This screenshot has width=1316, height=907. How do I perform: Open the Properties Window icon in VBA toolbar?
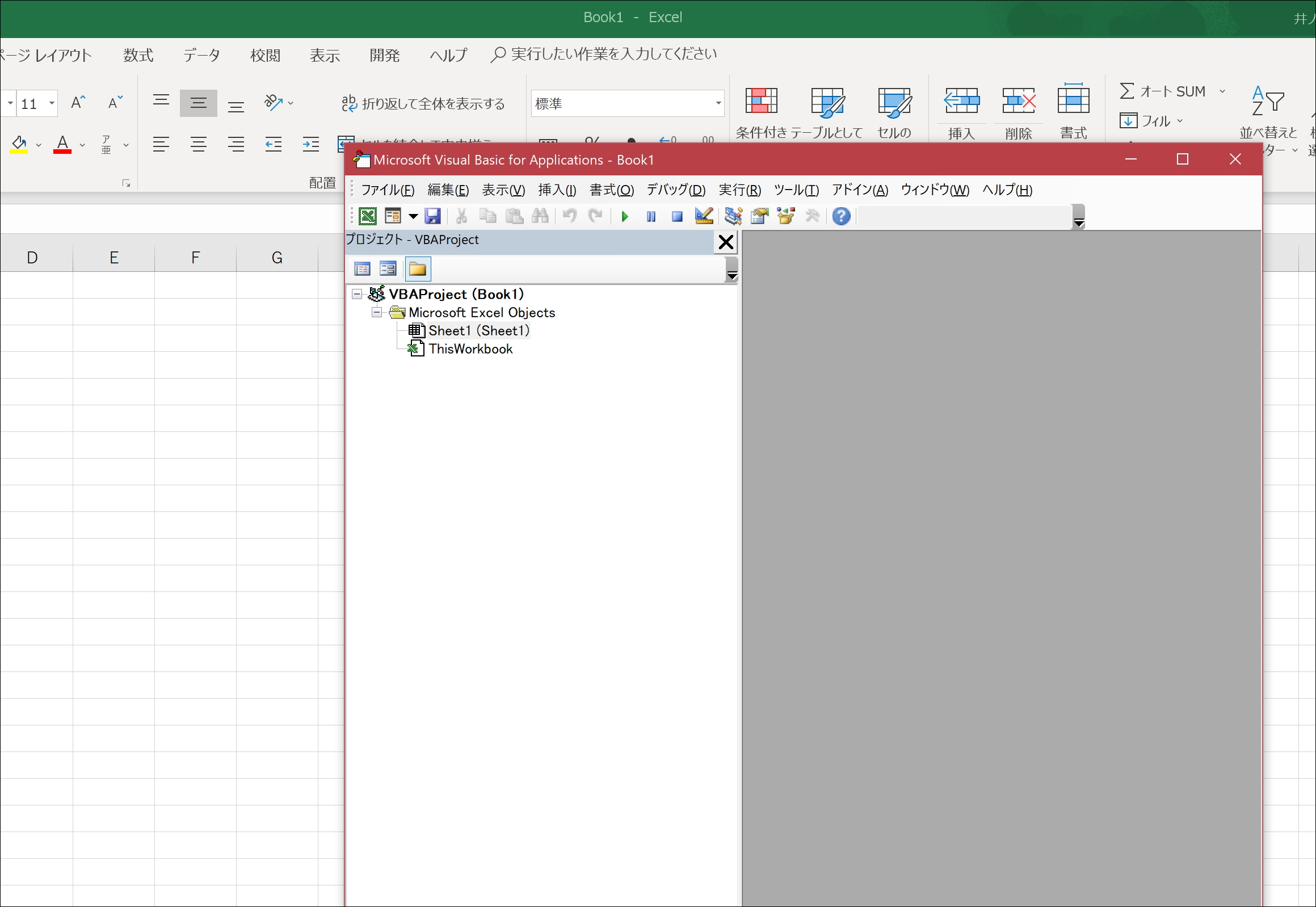pyautogui.click(x=759, y=216)
